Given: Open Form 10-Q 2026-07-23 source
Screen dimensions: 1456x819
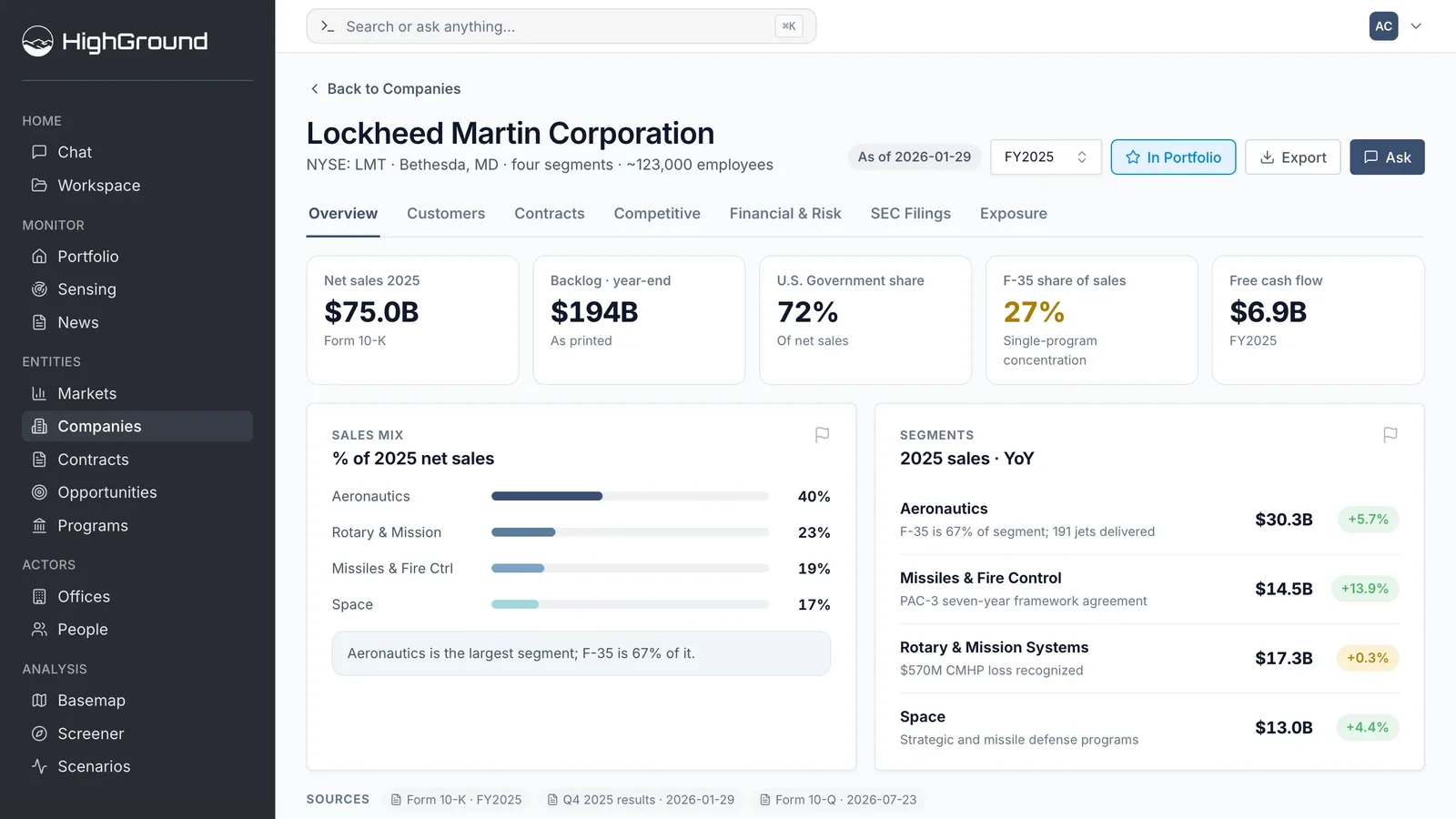Looking at the screenshot, I should click(838, 800).
